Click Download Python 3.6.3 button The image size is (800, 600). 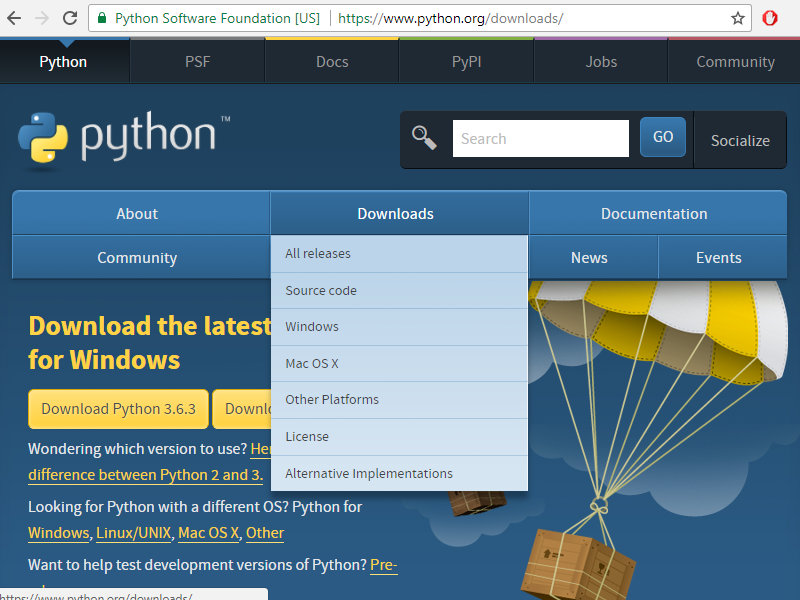click(x=118, y=409)
